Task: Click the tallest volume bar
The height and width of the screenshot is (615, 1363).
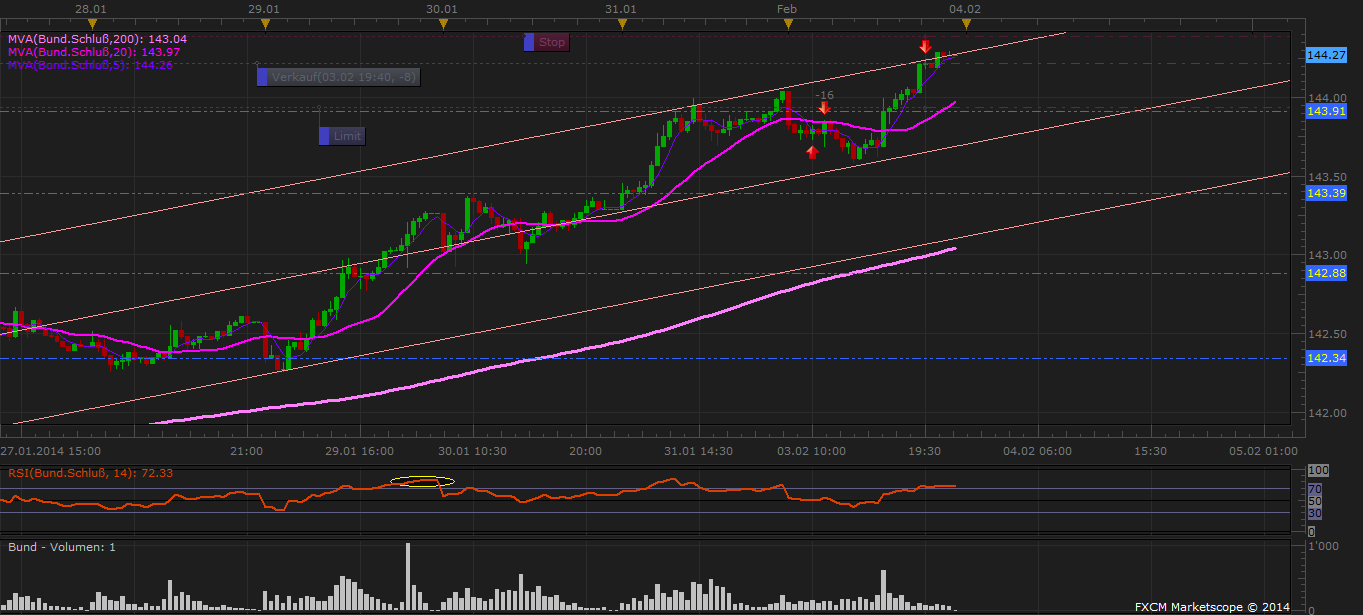Action: [408, 577]
